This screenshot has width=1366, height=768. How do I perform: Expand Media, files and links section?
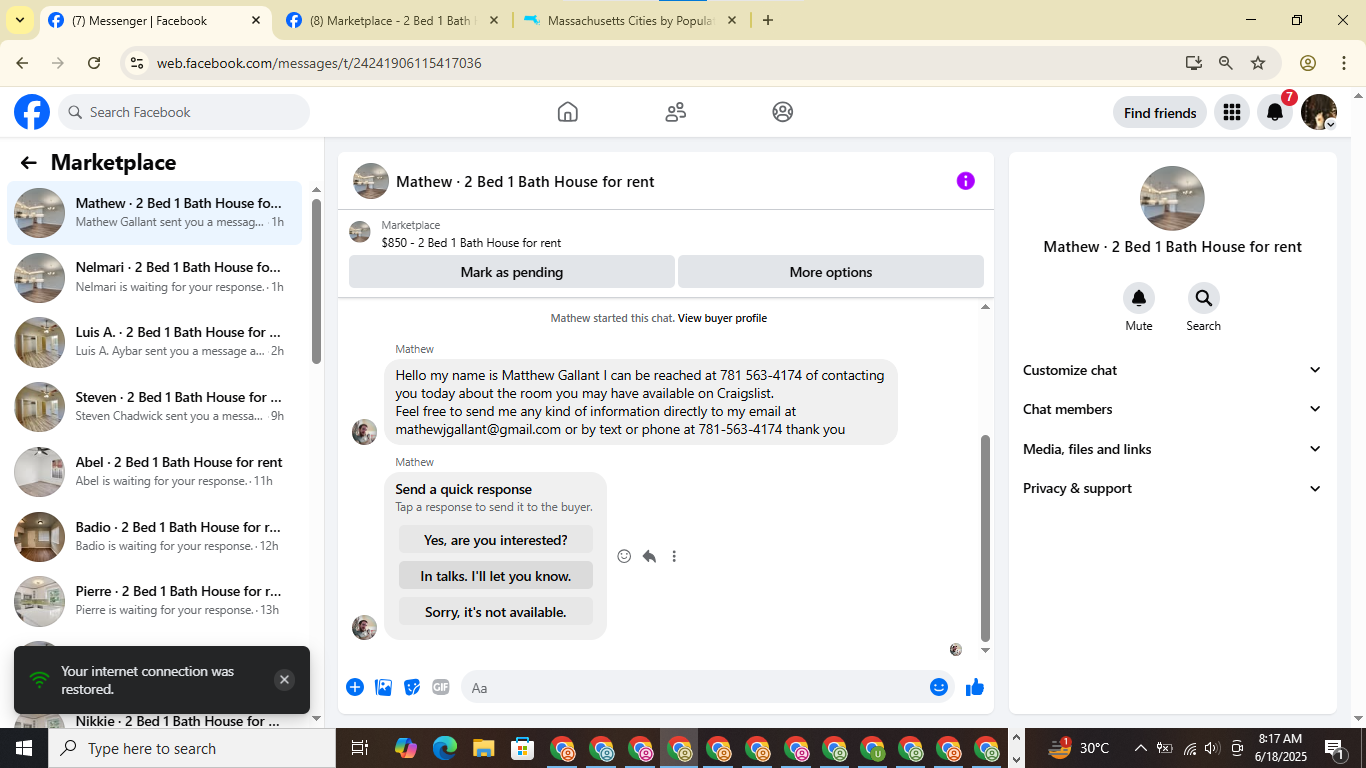pyautogui.click(x=1172, y=449)
